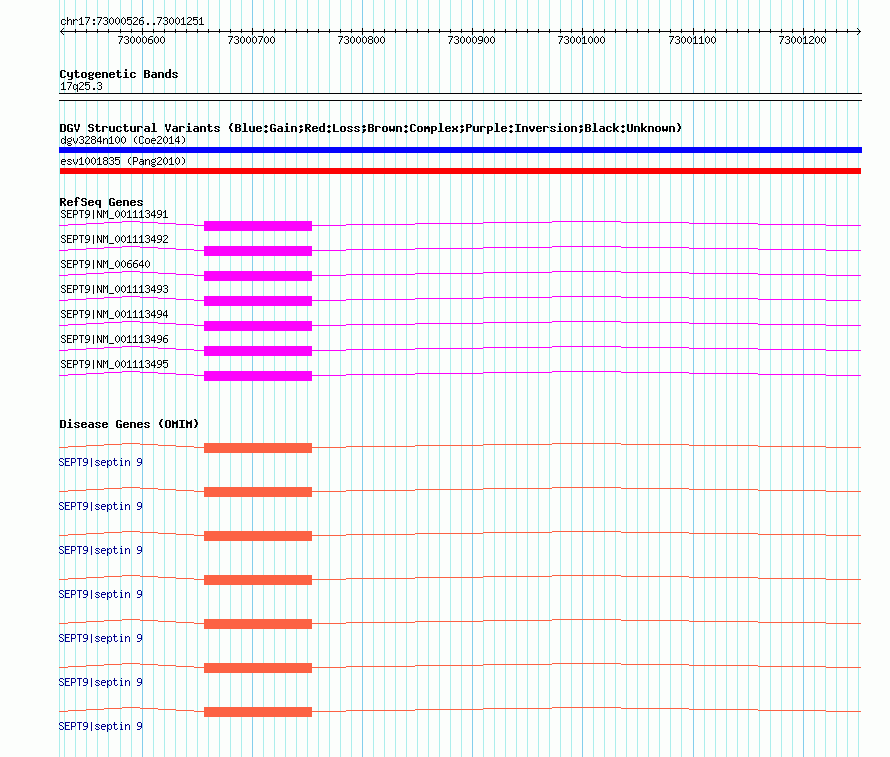Viewport: 890px width, 757px height.
Task: Click the SEPT9|NM_001113495 transcript label
Action: tap(114, 364)
